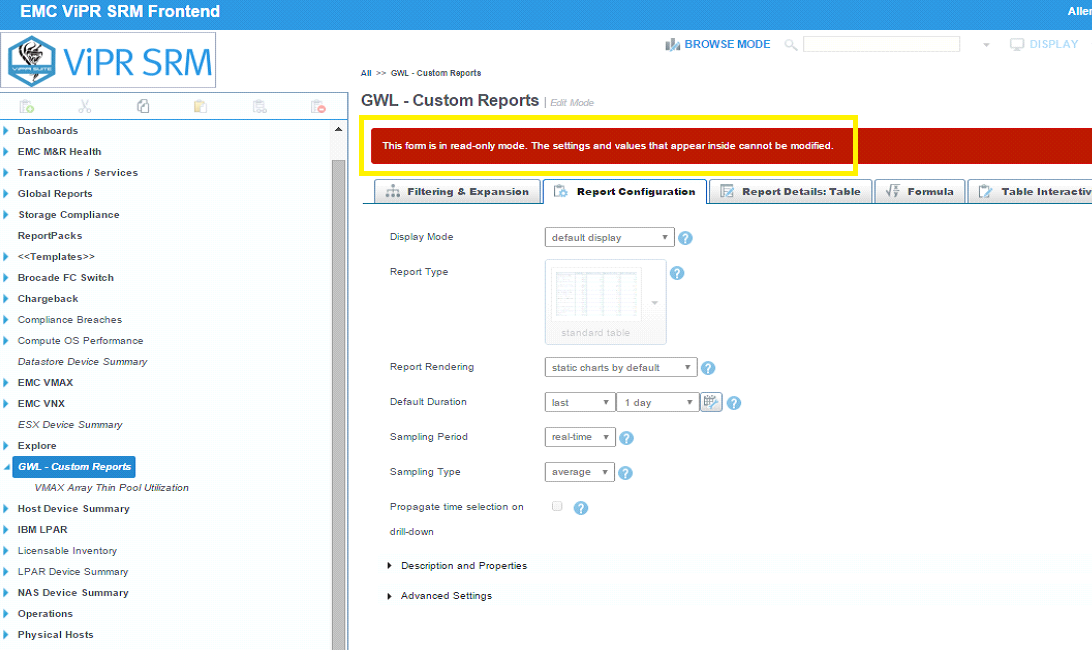Image resolution: width=1092 pixels, height=650 pixels.
Task: Switch to Filtering & Expansion tab
Action: [x=458, y=192]
